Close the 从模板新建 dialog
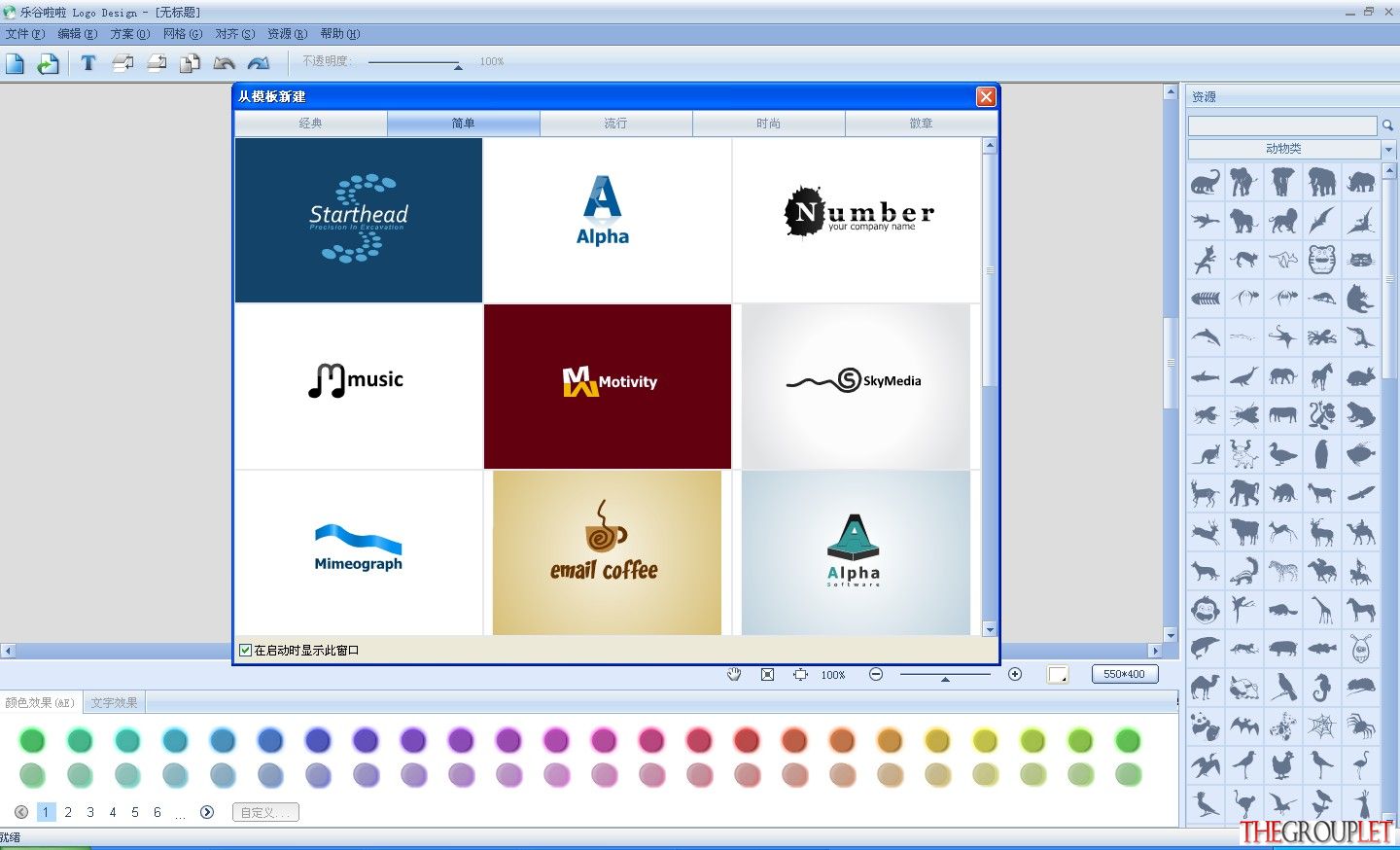Screen dimensions: 1400x850 986,96
